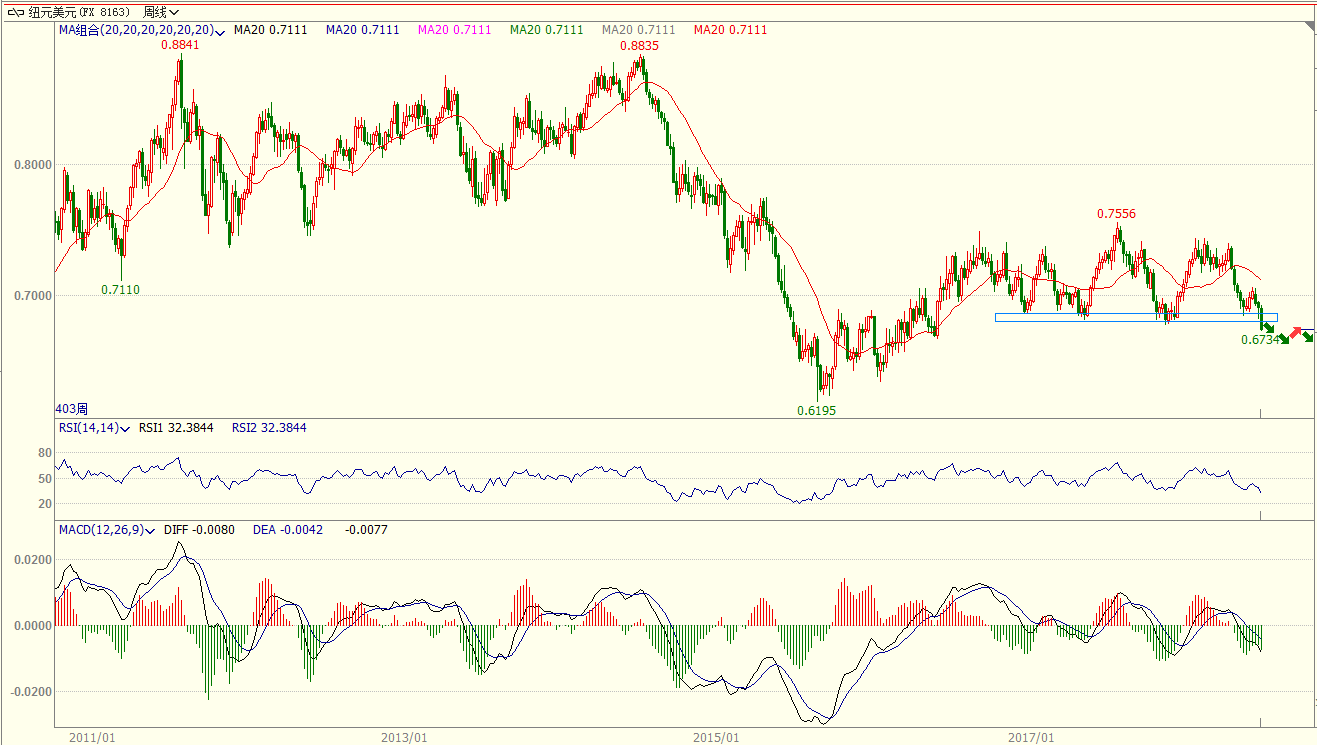This screenshot has width=1317, height=745.
Task: Select the gray MA20 0.7111 label
Action: (x=638, y=30)
